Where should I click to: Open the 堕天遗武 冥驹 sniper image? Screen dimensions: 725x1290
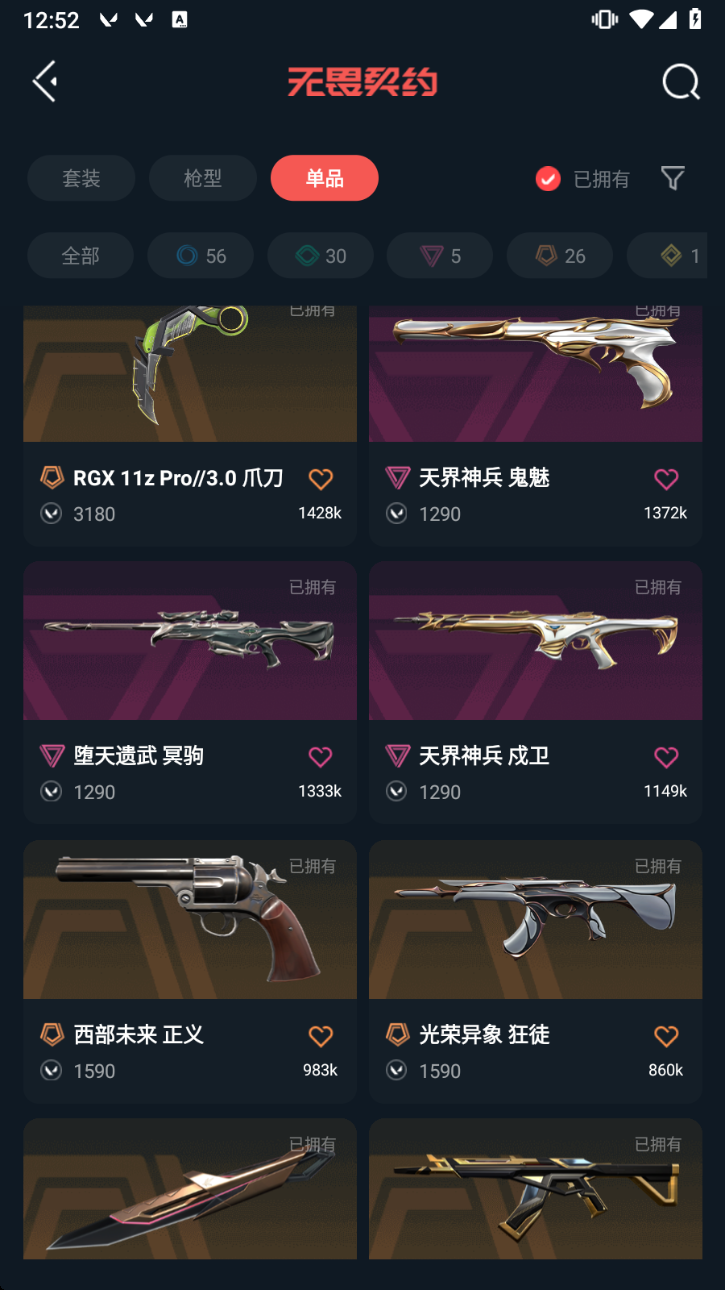pyautogui.click(x=190, y=640)
